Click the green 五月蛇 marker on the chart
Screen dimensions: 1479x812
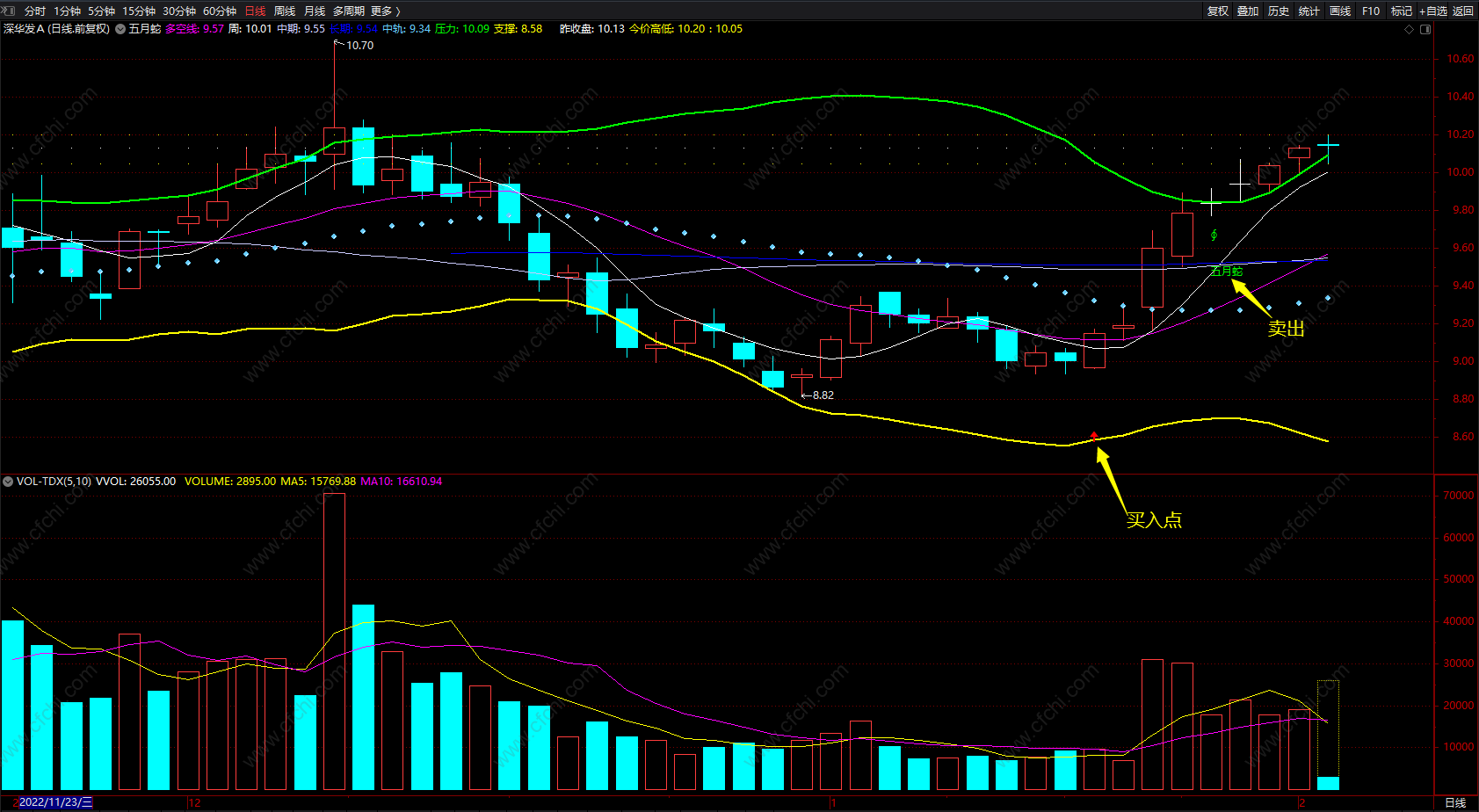tap(1227, 271)
